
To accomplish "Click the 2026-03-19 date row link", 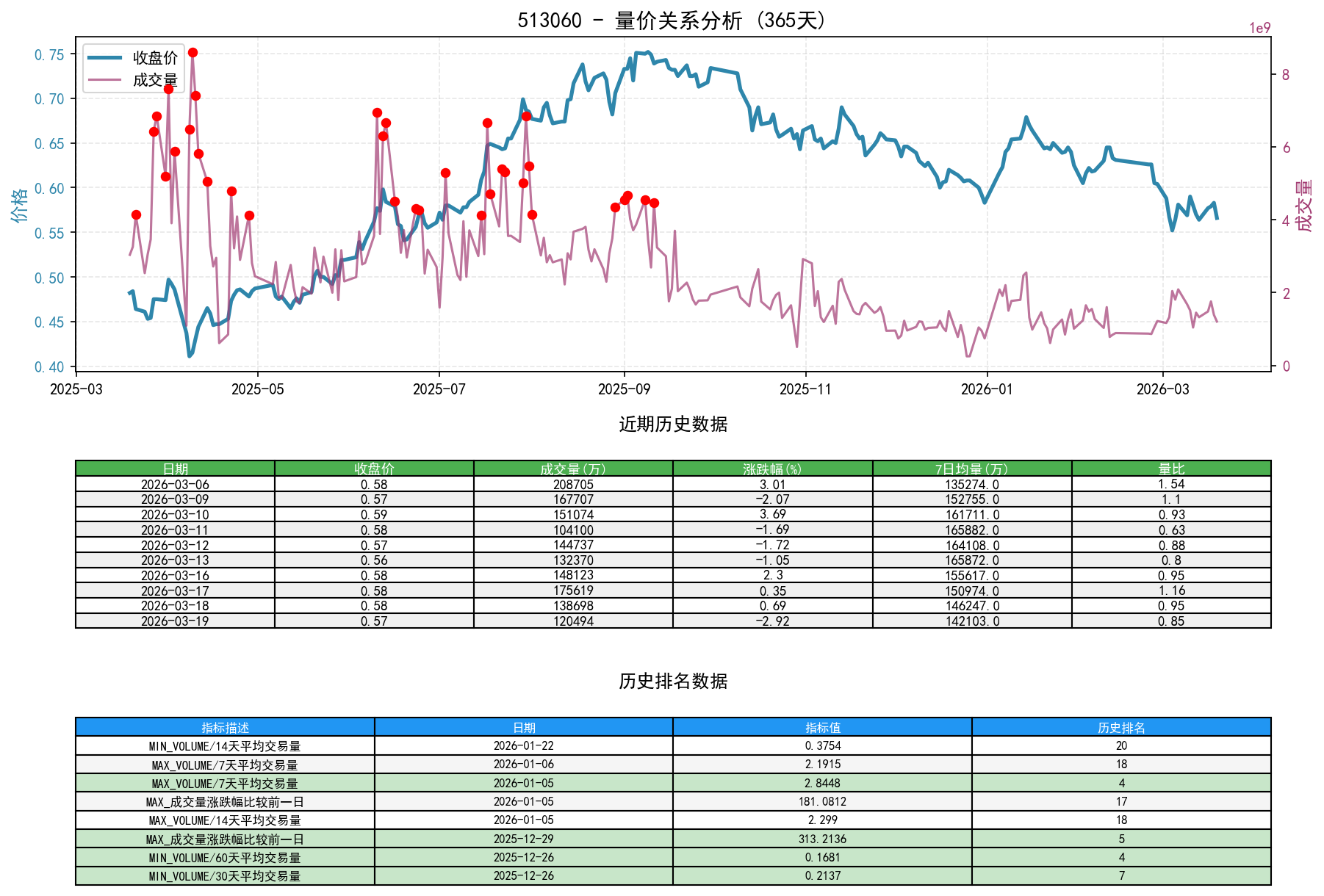I will (175, 621).
